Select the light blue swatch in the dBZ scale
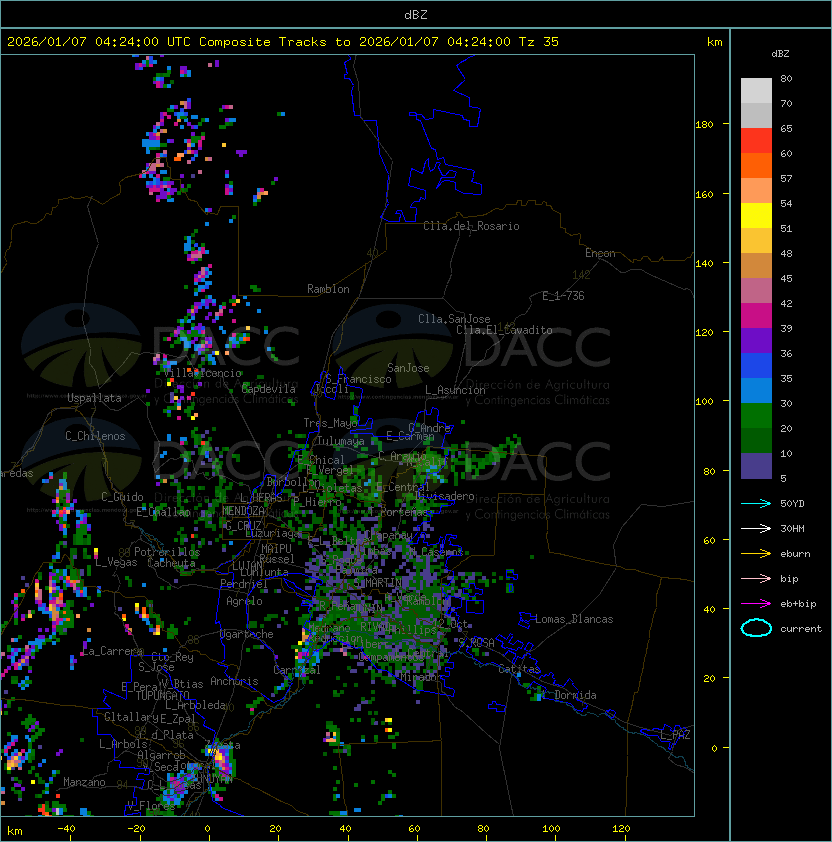 tap(756, 391)
